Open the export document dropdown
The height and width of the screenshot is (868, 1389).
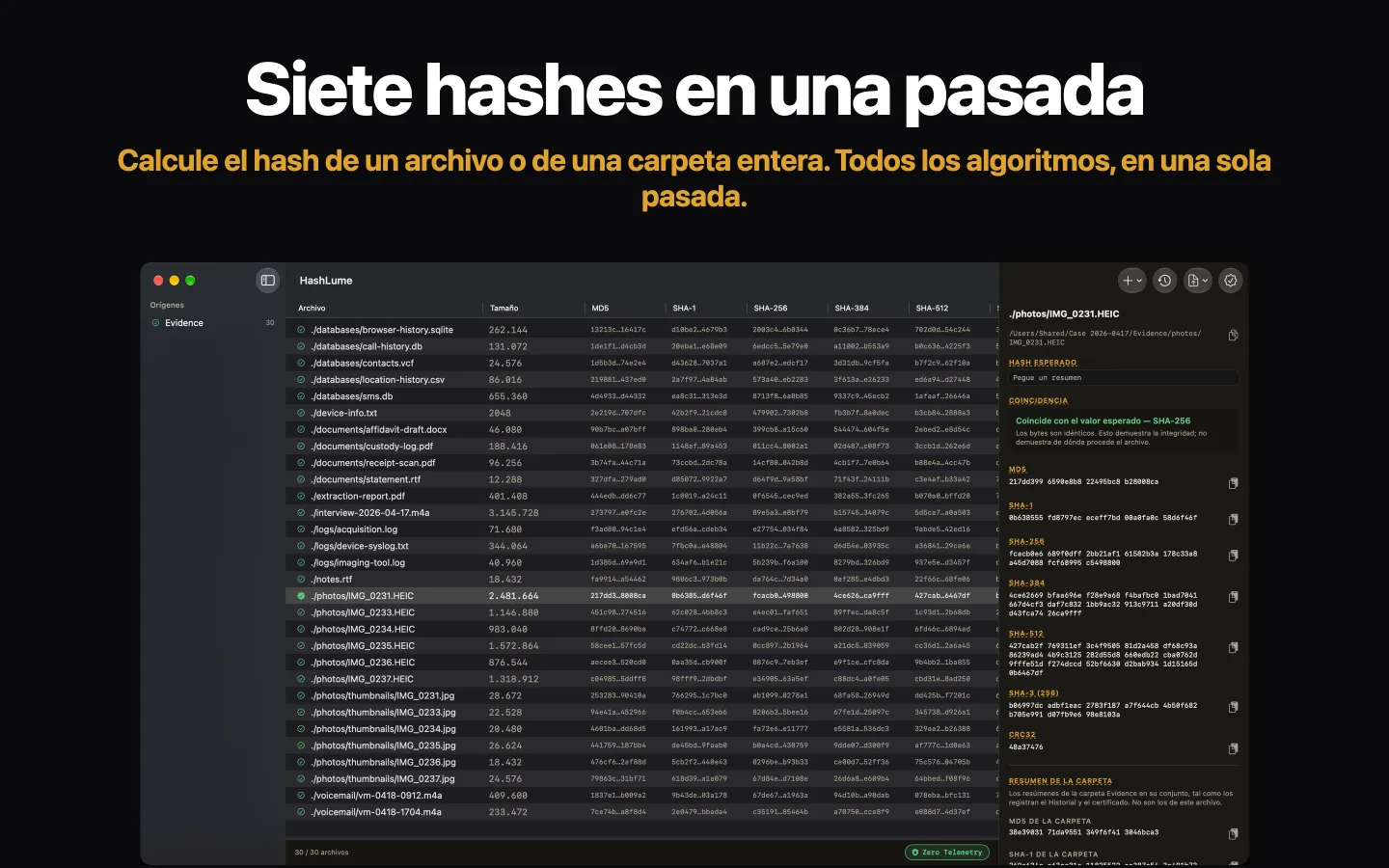(x=1198, y=281)
